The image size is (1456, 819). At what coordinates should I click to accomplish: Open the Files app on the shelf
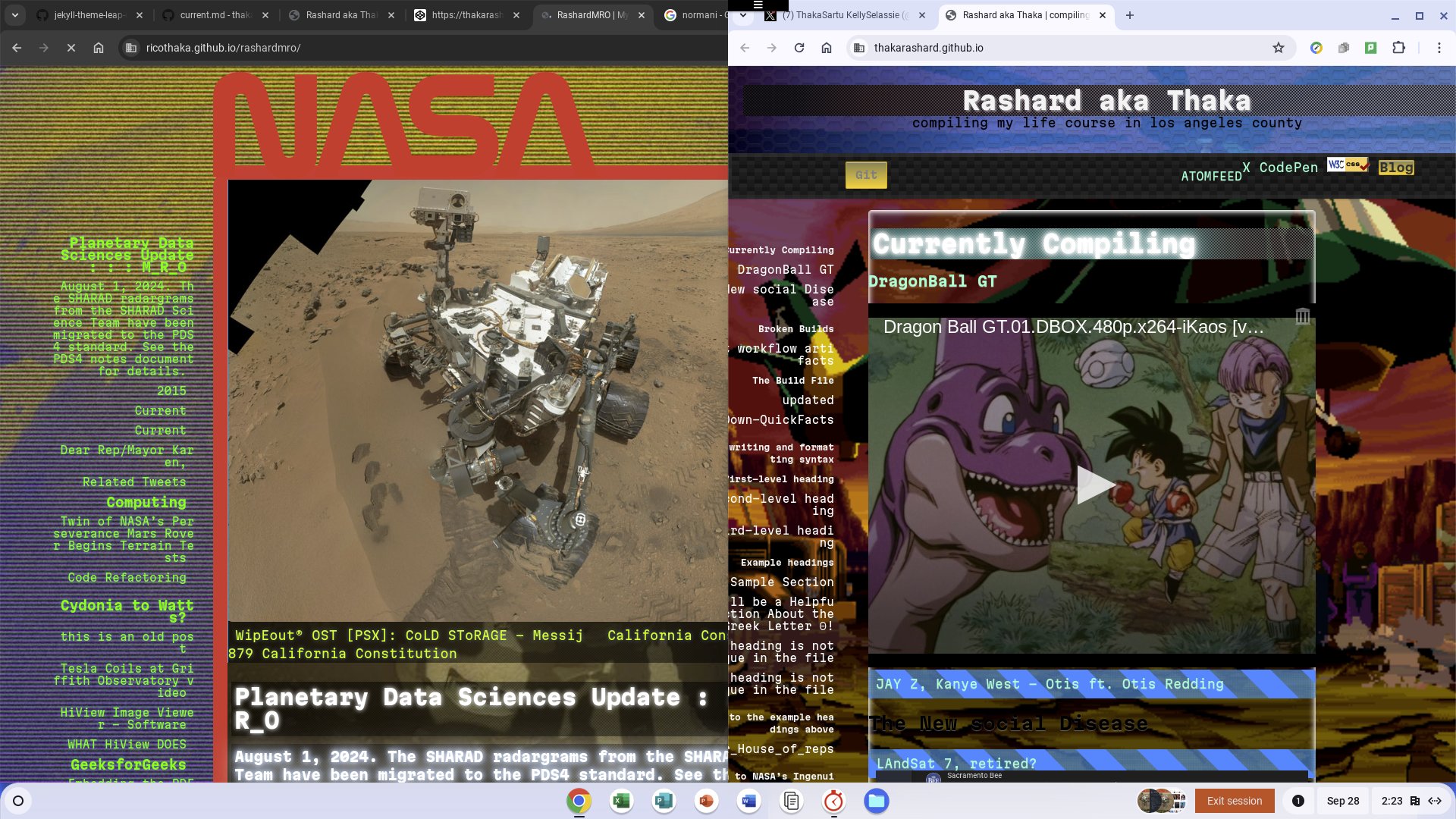(876, 801)
